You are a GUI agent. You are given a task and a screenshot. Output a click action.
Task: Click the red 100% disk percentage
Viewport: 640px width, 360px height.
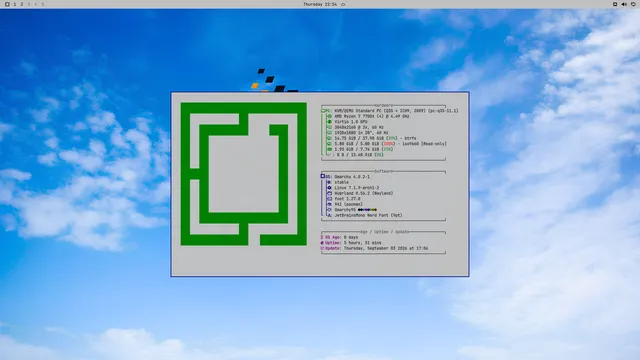click(x=389, y=144)
